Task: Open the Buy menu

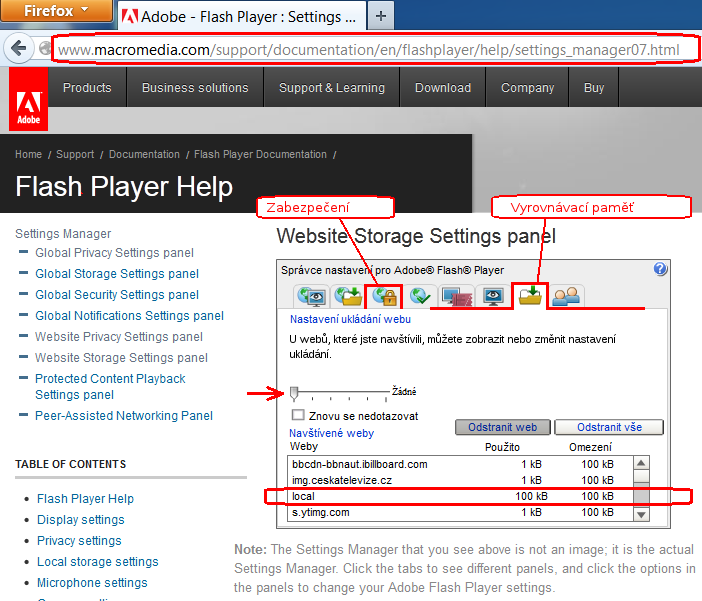Action: (x=594, y=87)
